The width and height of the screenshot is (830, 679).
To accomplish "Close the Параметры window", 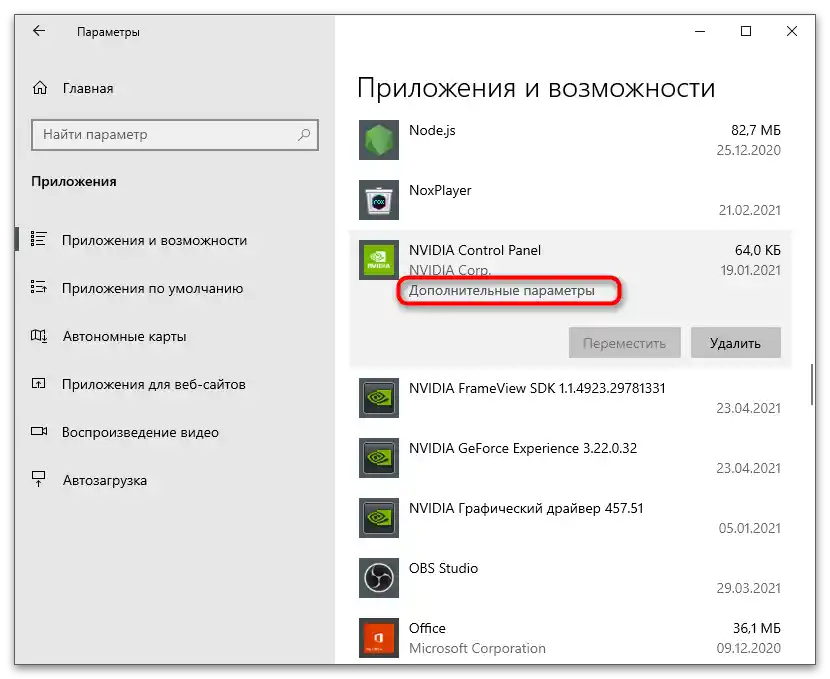I will (x=792, y=31).
